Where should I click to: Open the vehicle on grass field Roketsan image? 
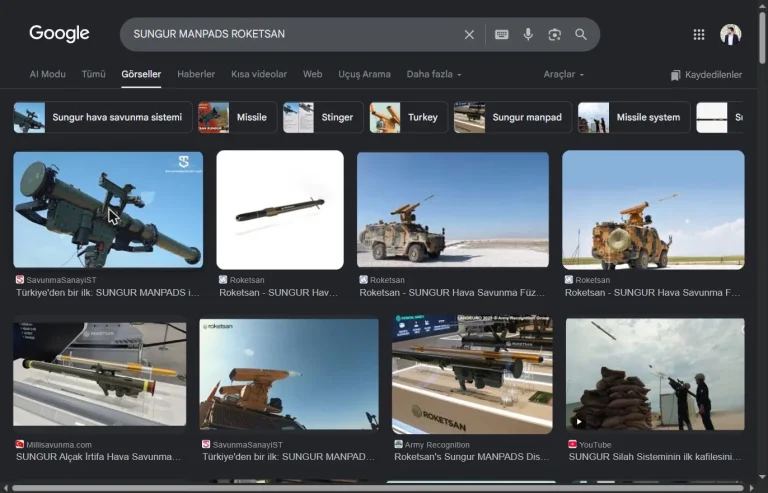[653, 210]
